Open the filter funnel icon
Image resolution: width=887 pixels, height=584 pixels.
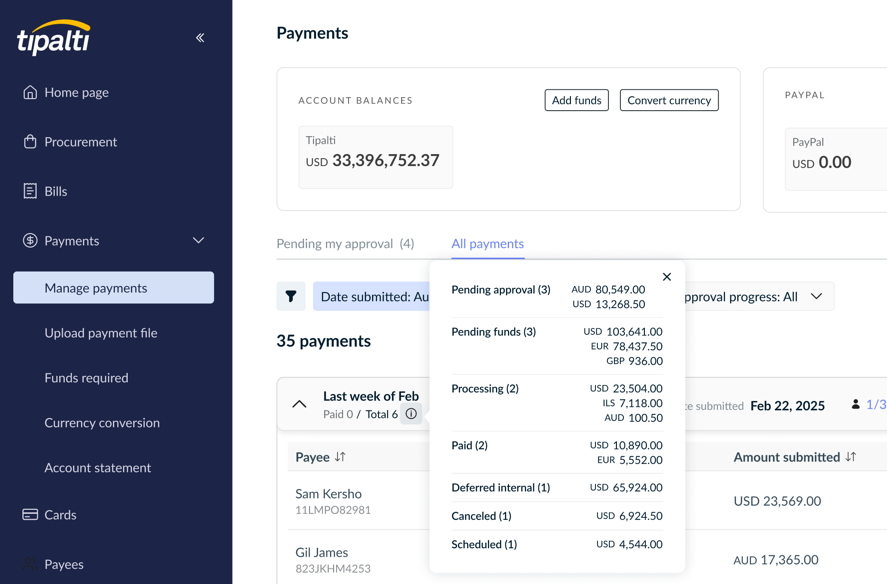291,296
